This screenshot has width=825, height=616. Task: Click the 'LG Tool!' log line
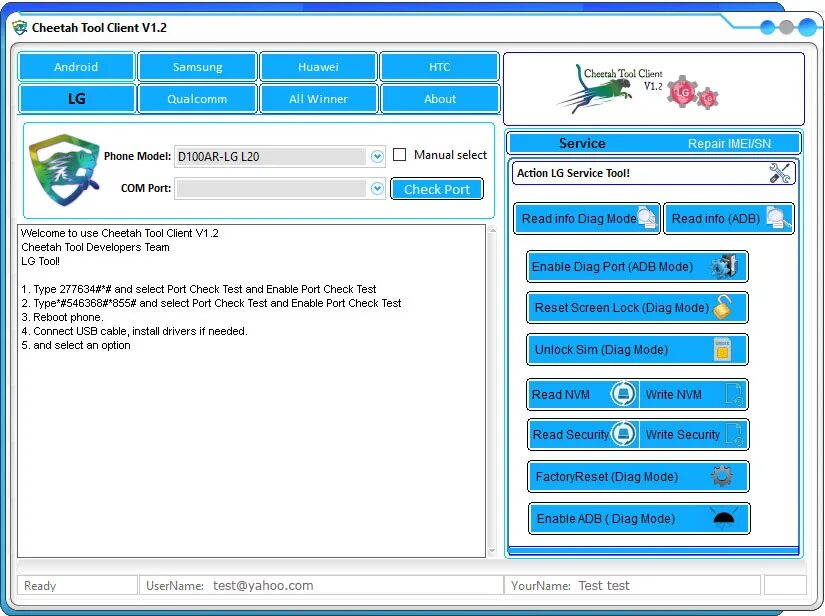pyautogui.click(x=41, y=261)
